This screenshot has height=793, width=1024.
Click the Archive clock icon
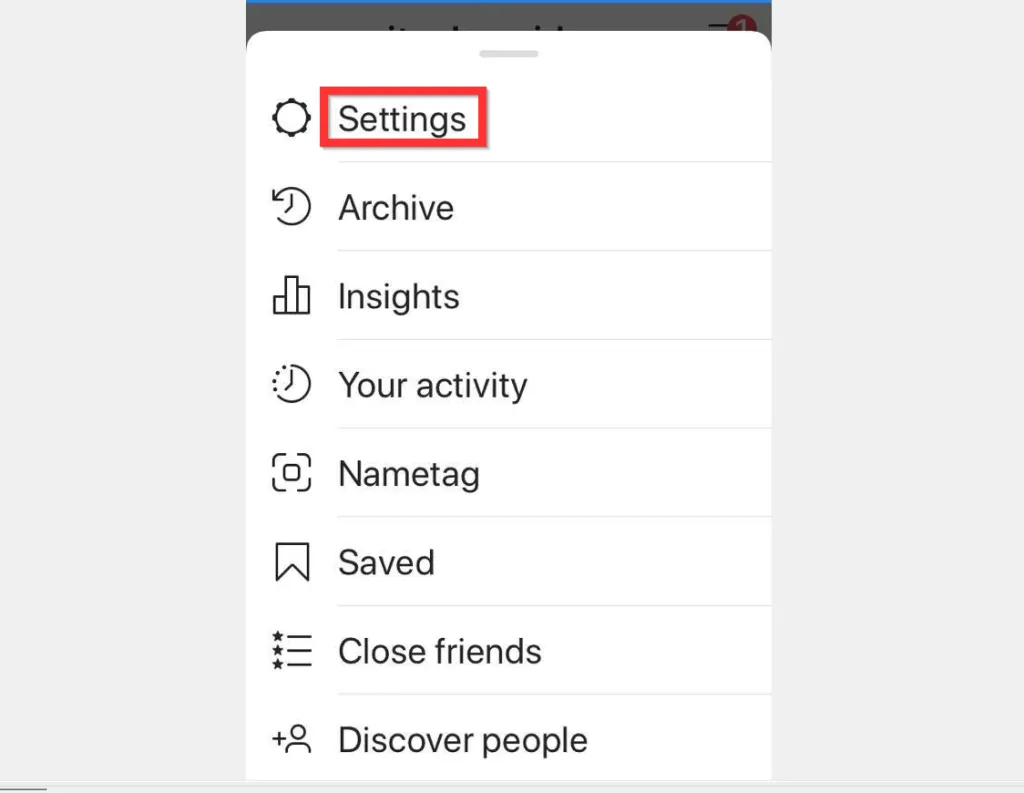click(291, 207)
